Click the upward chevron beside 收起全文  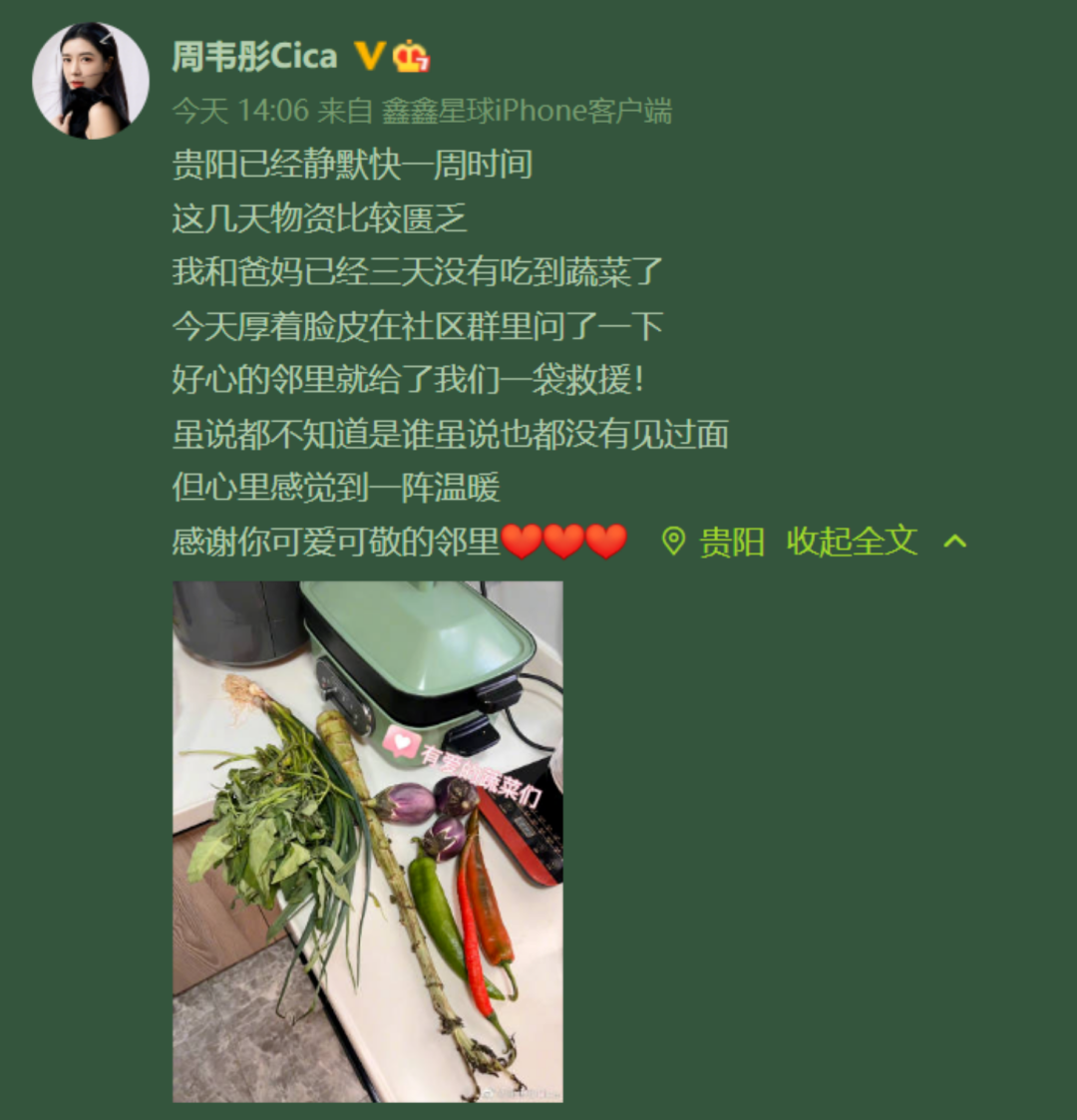[x=955, y=542]
